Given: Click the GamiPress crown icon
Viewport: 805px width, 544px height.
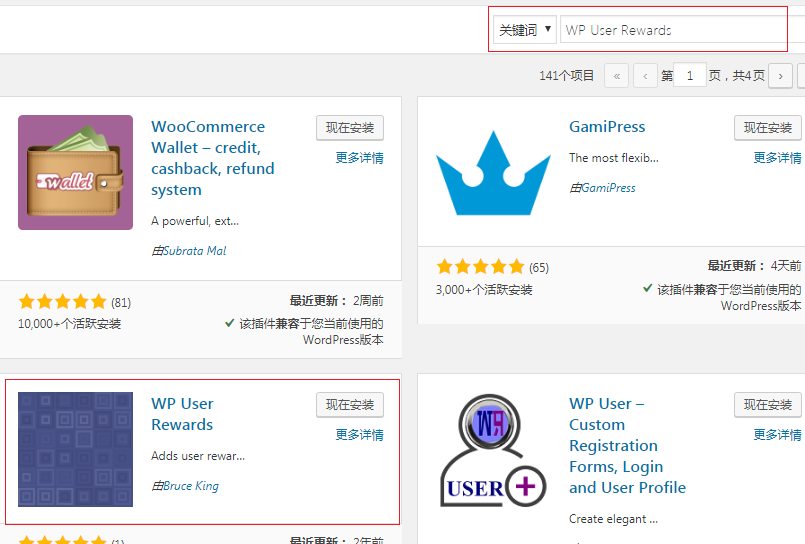Looking at the screenshot, I should (493, 172).
